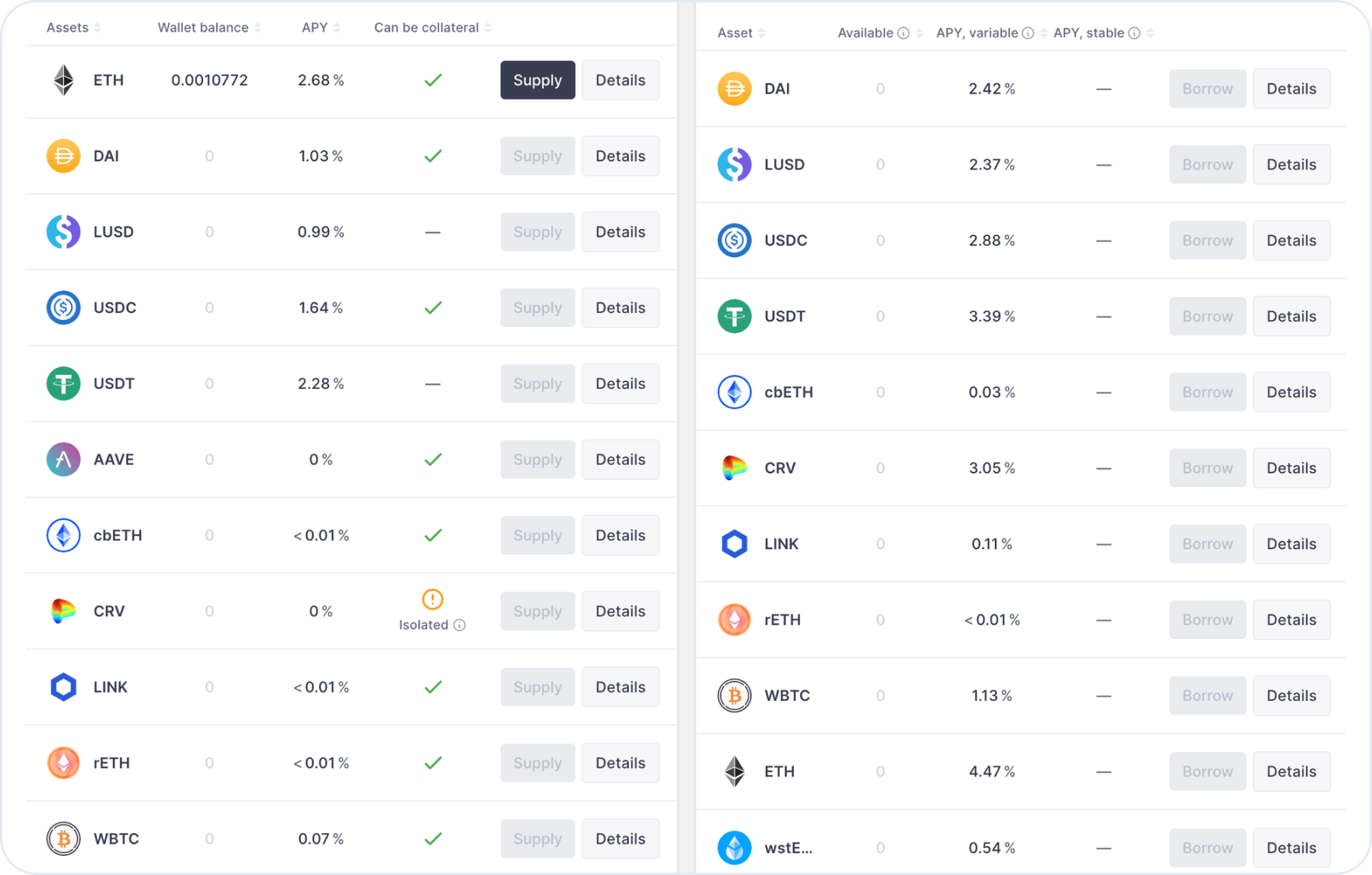Select the AAVE token icon

pyautogui.click(x=63, y=459)
